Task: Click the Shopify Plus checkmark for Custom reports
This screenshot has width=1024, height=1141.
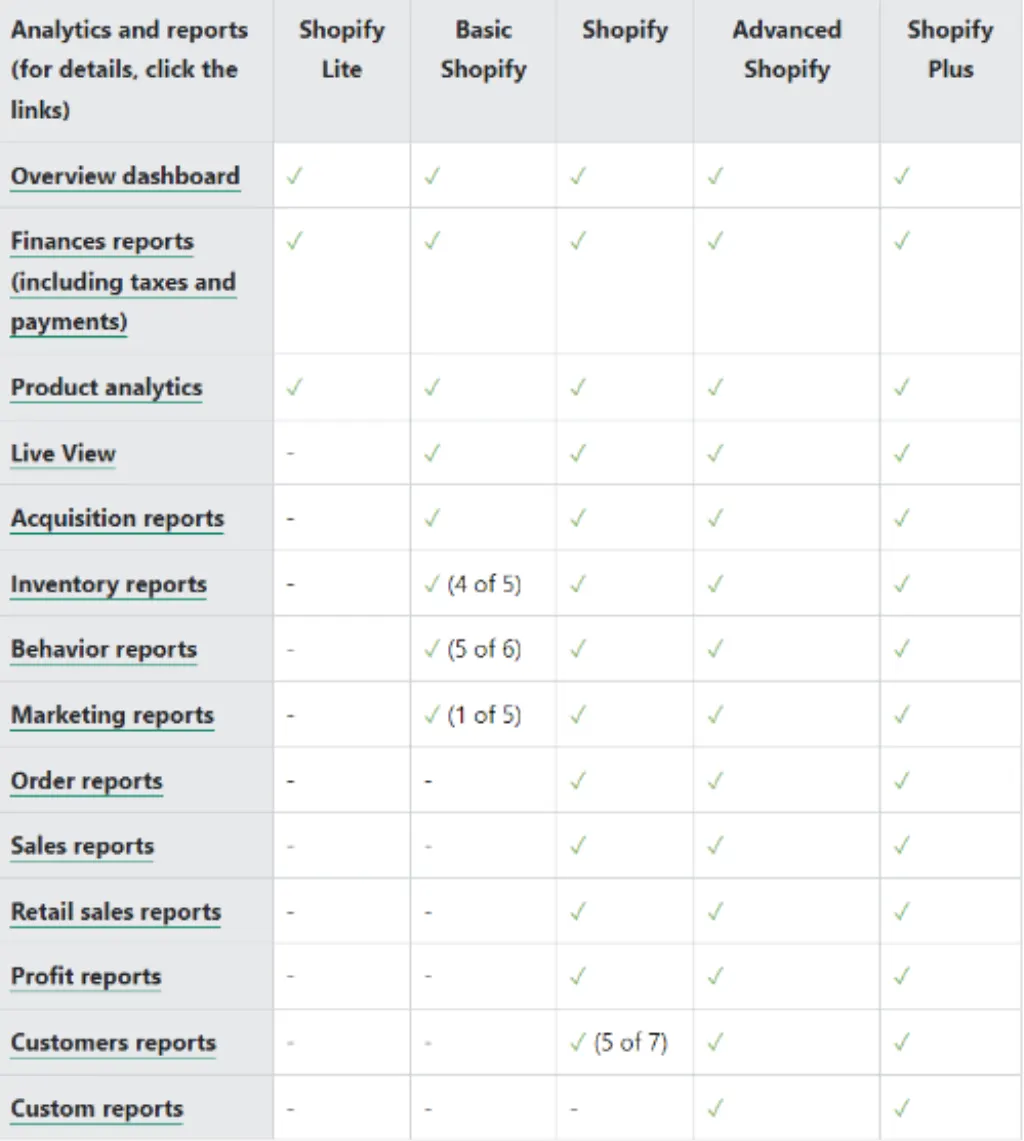Action: tap(902, 1109)
